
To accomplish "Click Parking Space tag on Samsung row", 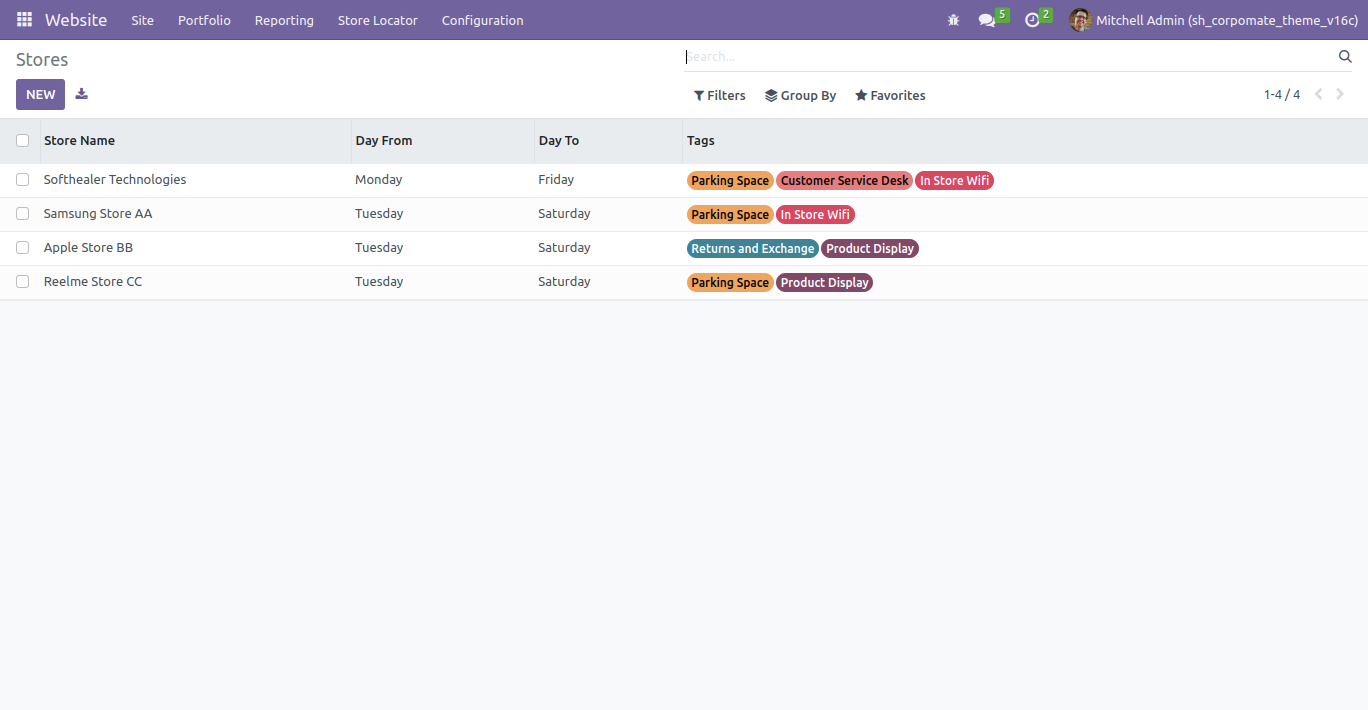I will [x=730, y=215].
